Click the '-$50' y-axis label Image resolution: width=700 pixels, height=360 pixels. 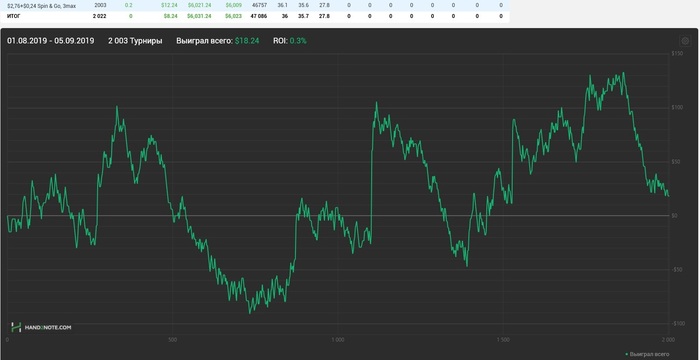click(677, 270)
